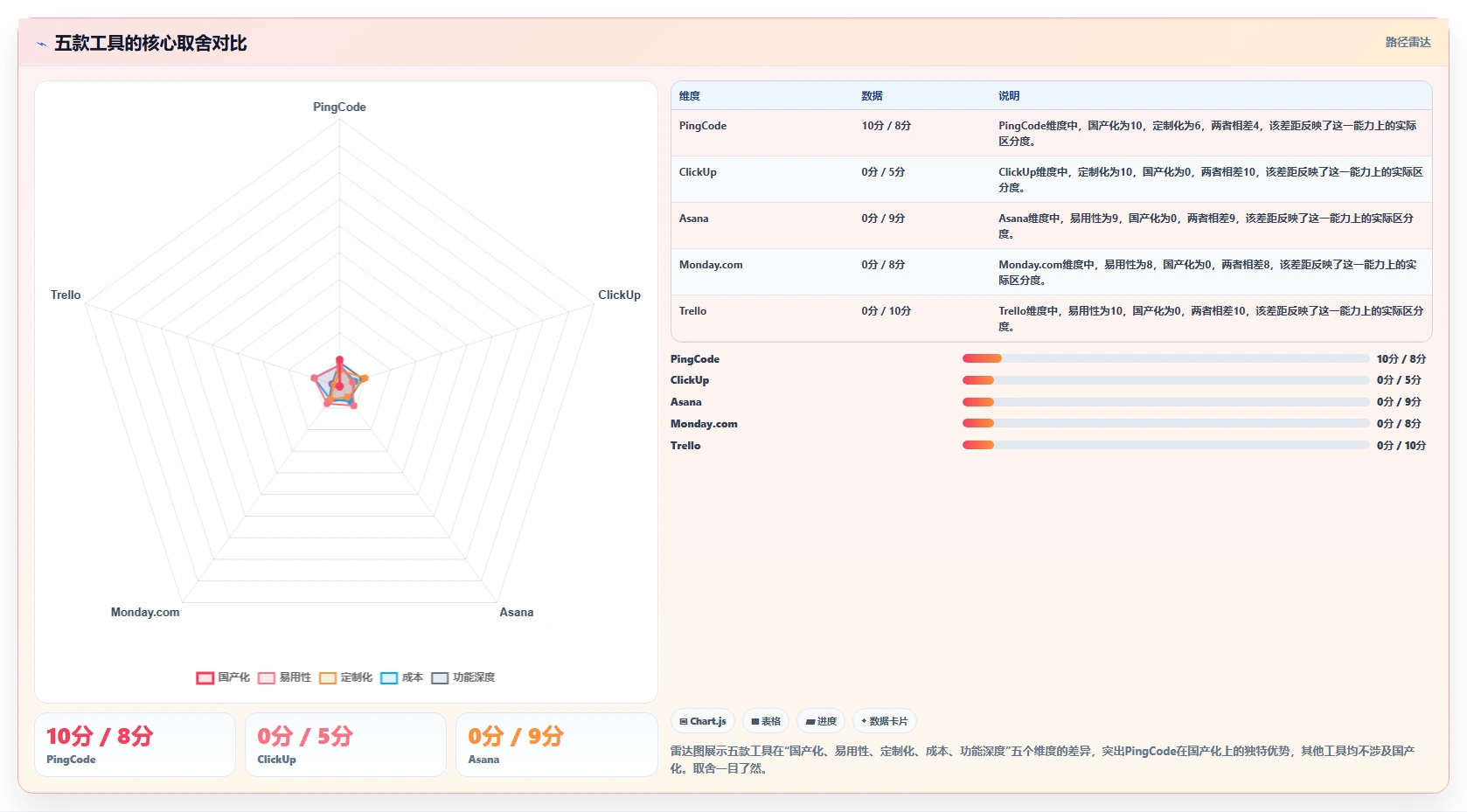
Task: Click the 雷达图展示五款工具 summary paragraph
Action: pos(1045,760)
